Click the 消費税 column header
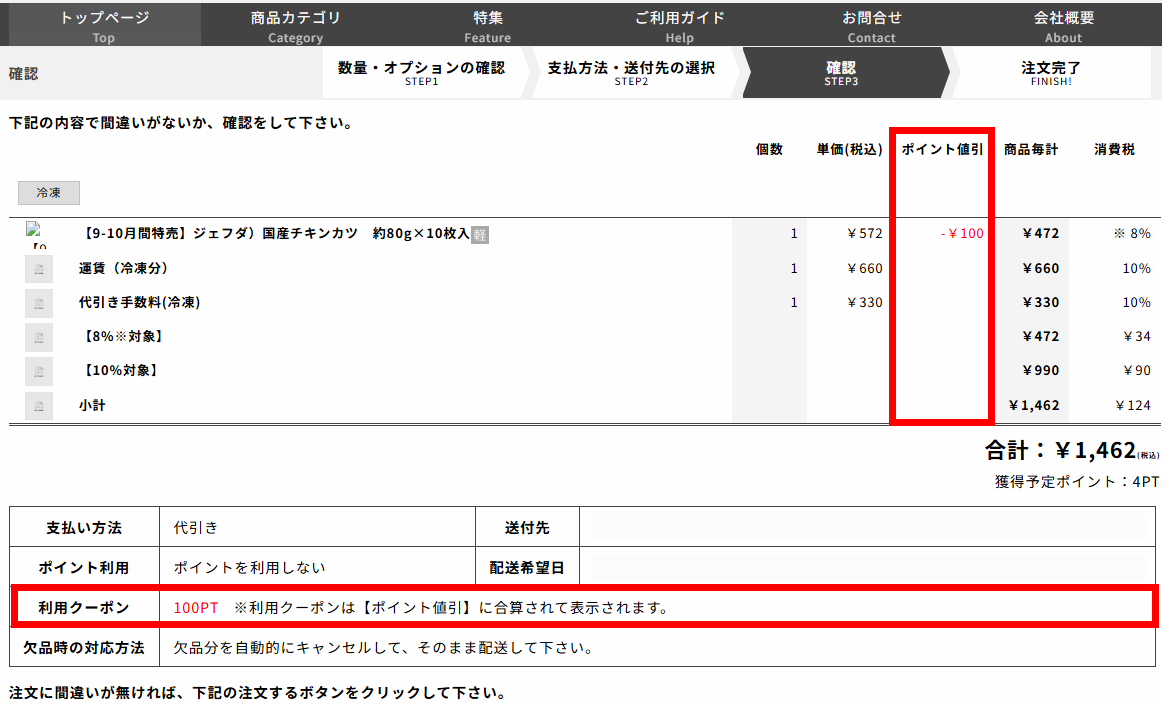The height and width of the screenshot is (709, 1162). [x=1115, y=150]
